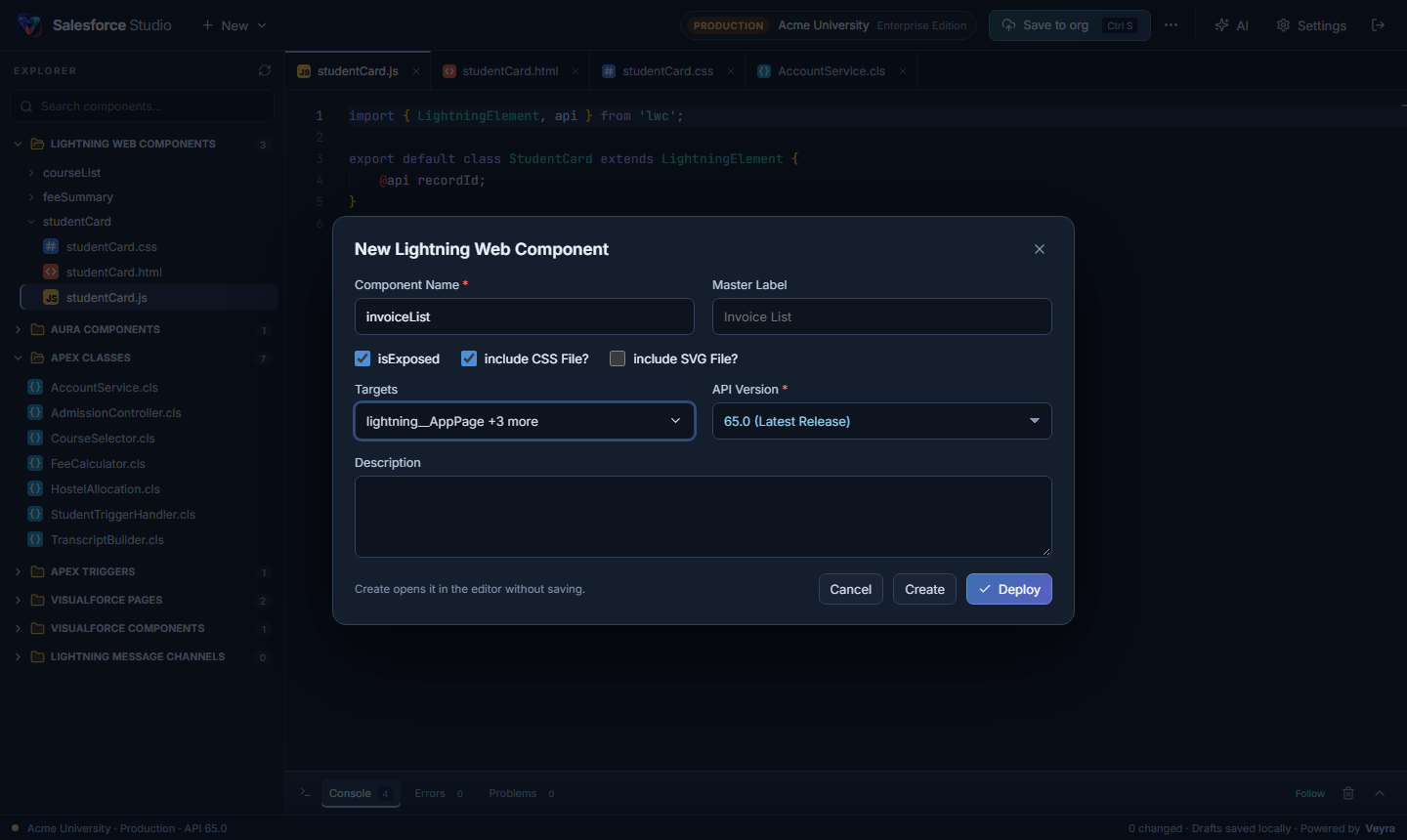Open the Problems tab
This screenshot has width=1407, height=840.
522,793
